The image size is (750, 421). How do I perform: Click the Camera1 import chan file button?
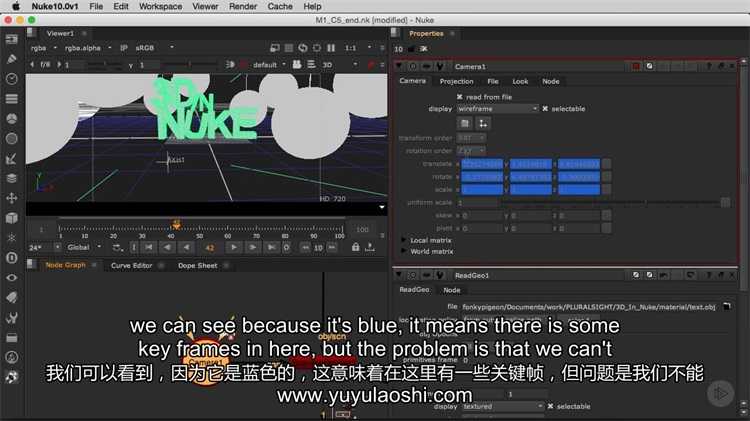(464, 123)
